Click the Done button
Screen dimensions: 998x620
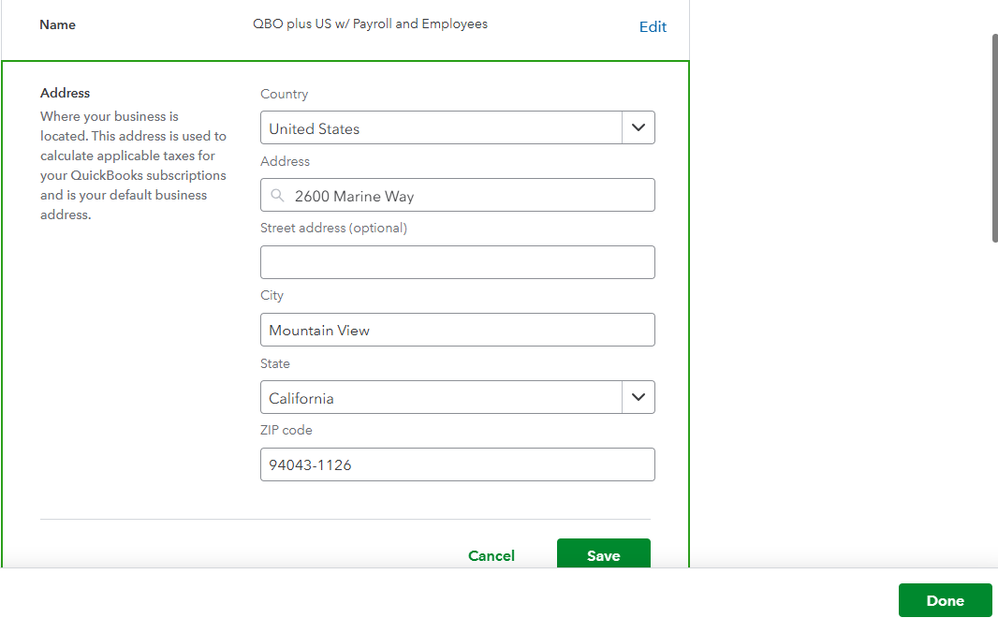pos(944,601)
